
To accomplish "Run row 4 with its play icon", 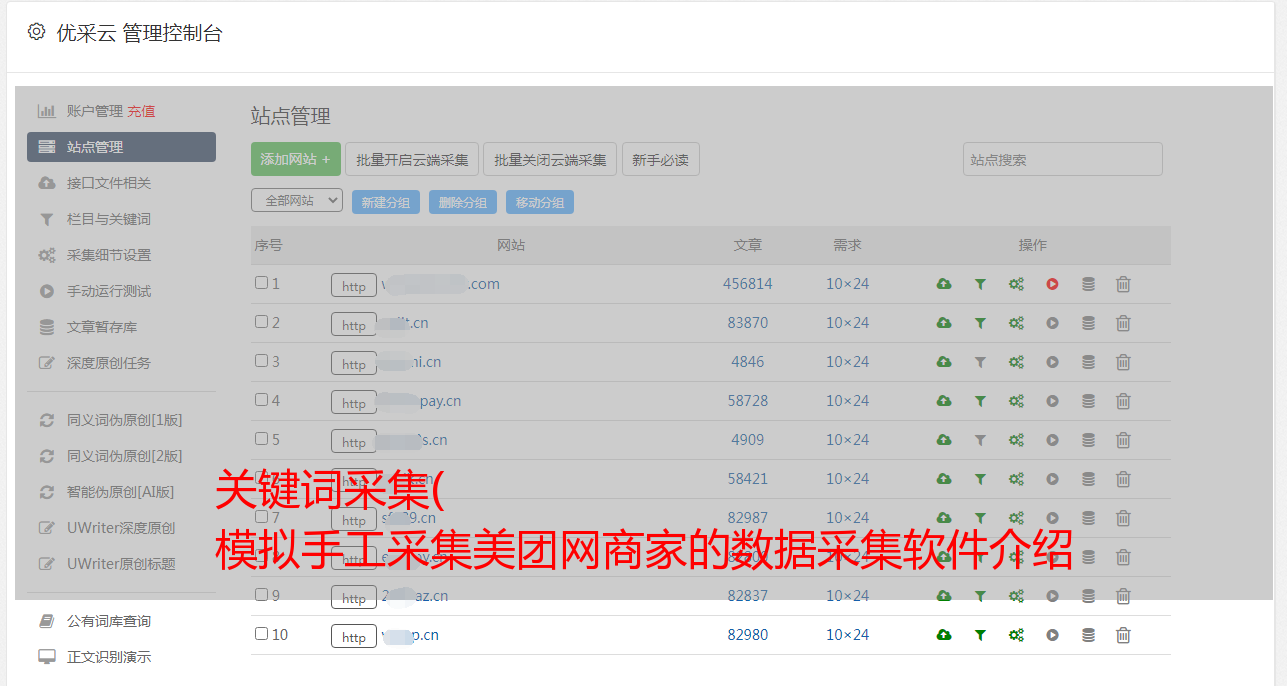I will pos(1052,401).
